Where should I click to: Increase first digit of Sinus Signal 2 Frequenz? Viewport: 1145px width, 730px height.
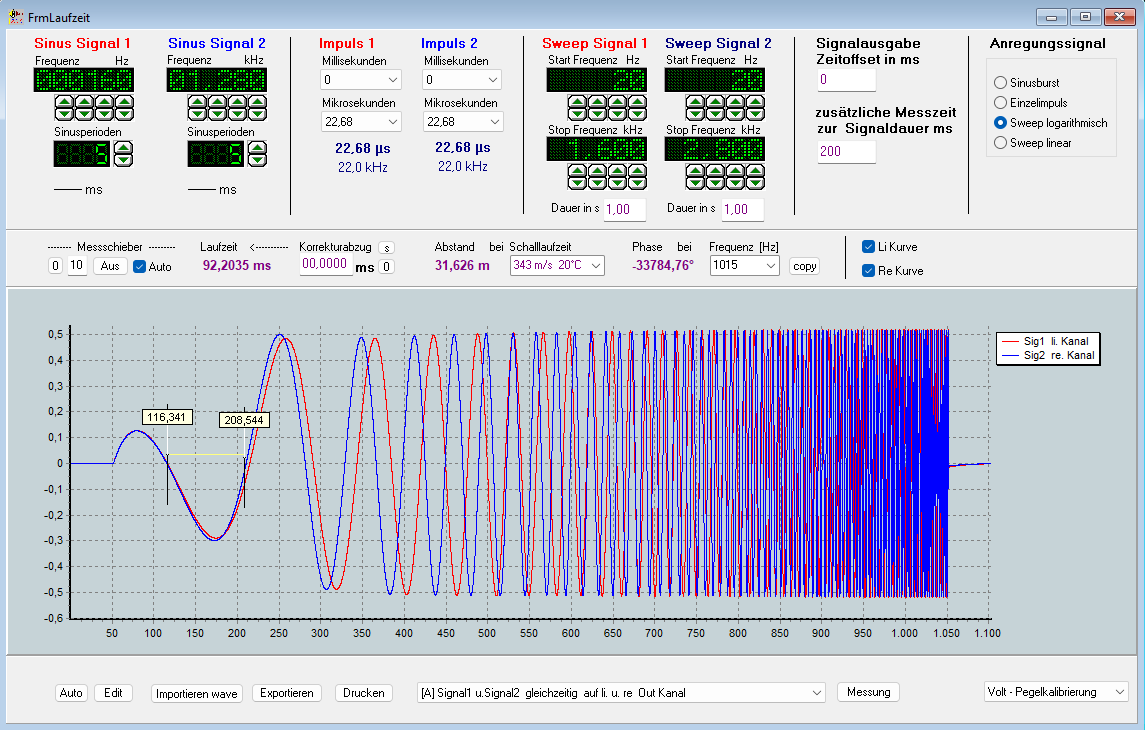tap(197, 101)
